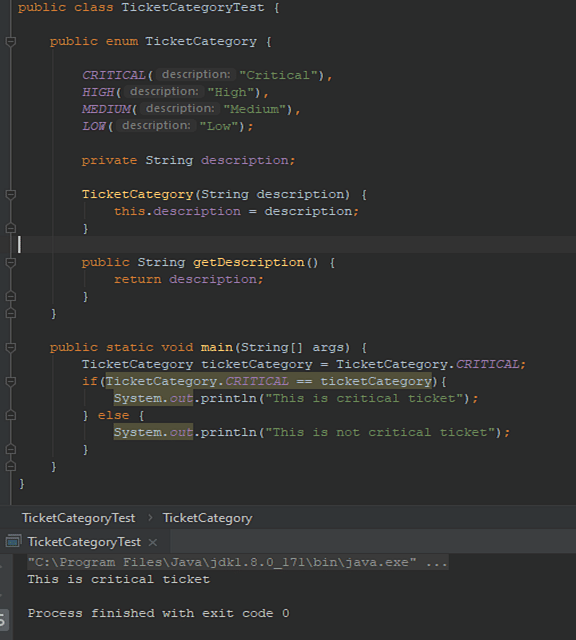This screenshot has height=640, width=576.
Task: Click the run console icon beside TicketCategoryTest tab
Action: point(13,542)
